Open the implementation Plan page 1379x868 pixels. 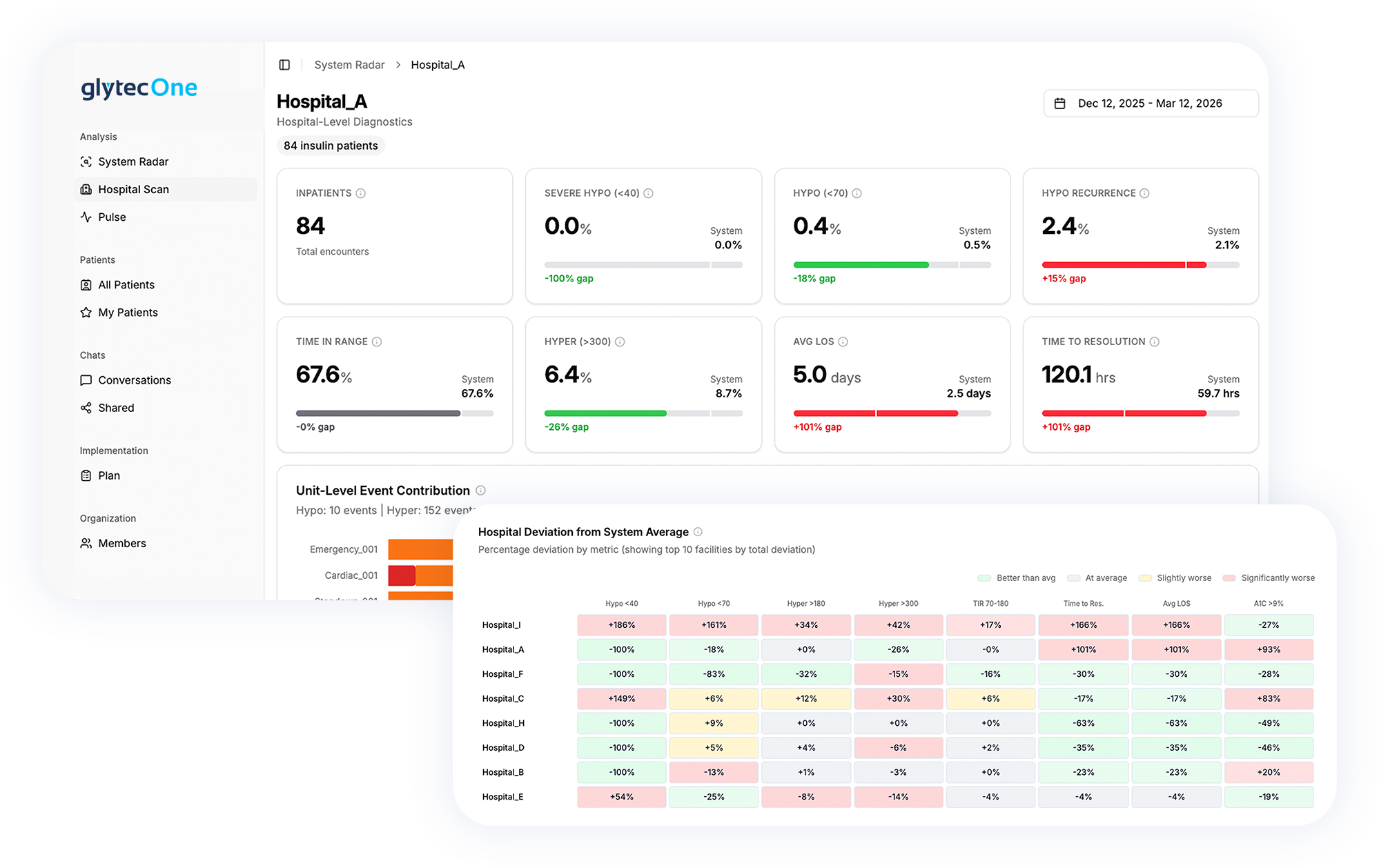pos(109,475)
